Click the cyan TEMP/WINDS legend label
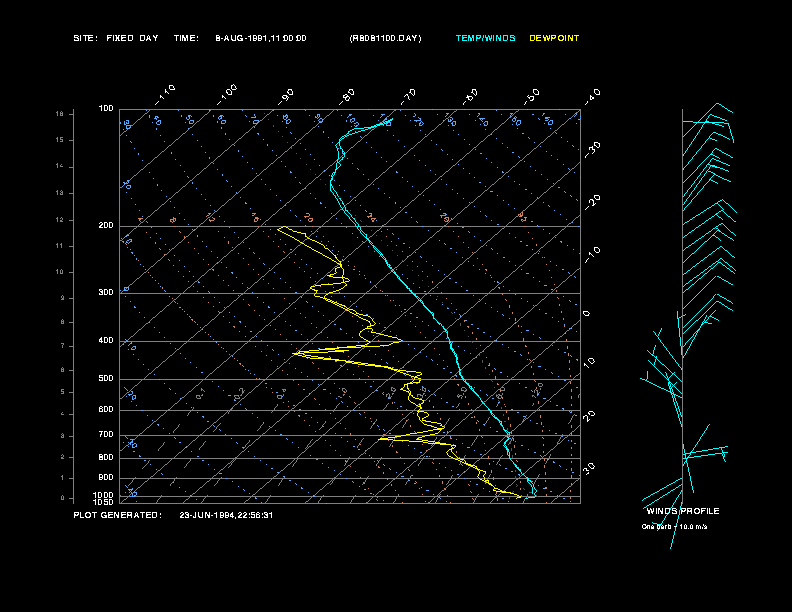Viewport: 792px width, 612px height. tap(485, 38)
